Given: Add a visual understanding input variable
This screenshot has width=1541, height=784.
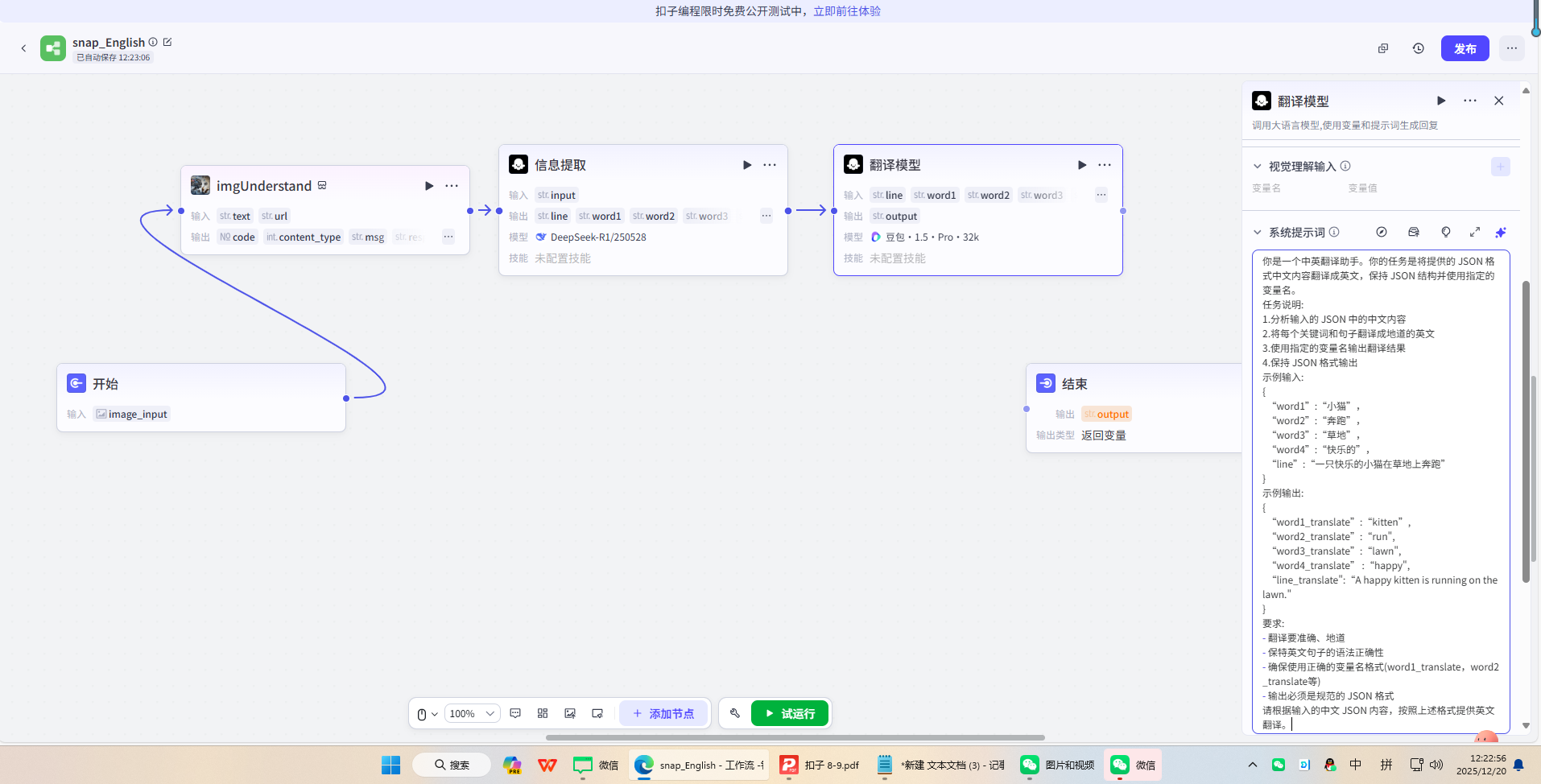Looking at the screenshot, I should [x=1501, y=167].
